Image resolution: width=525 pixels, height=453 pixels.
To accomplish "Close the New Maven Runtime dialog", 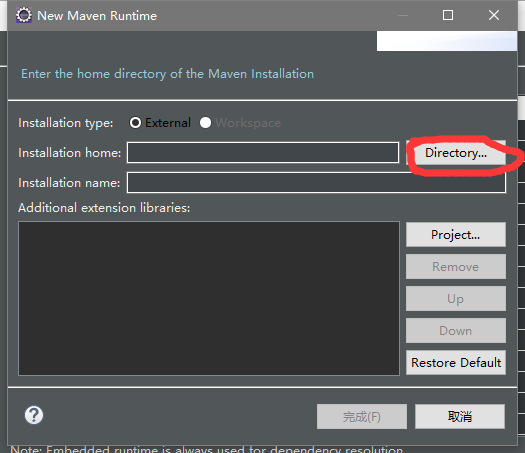I will 494,15.
